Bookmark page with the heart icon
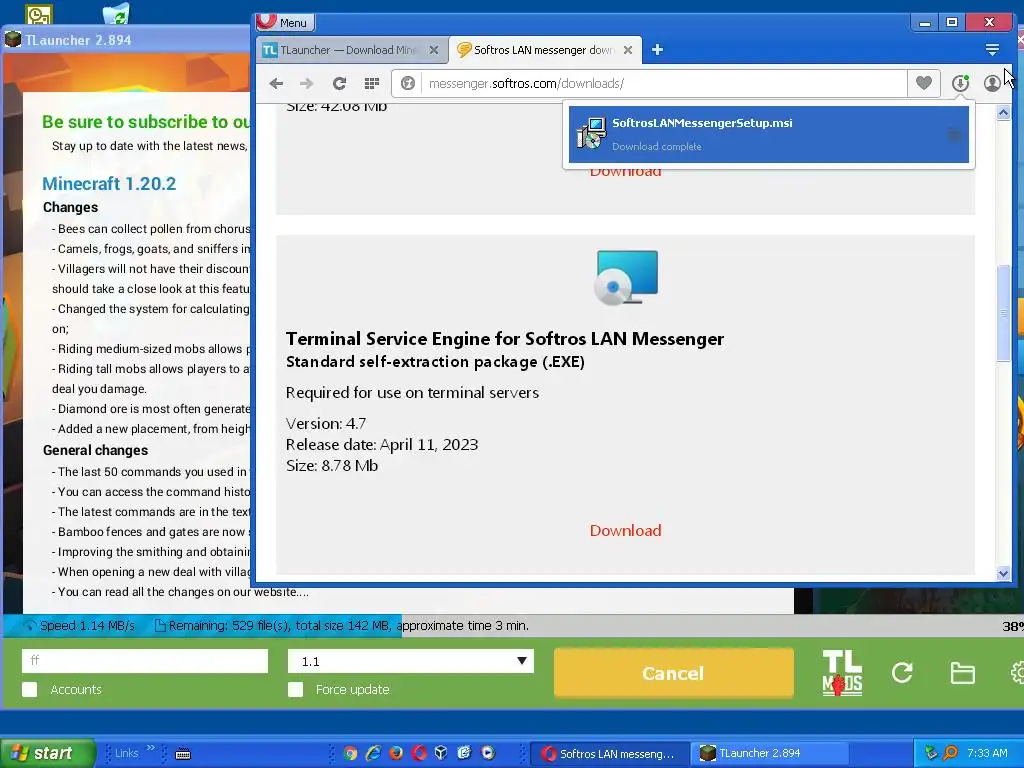Image resolution: width=1024 pixels, height=768 pixels. click(x=923, y=83)
